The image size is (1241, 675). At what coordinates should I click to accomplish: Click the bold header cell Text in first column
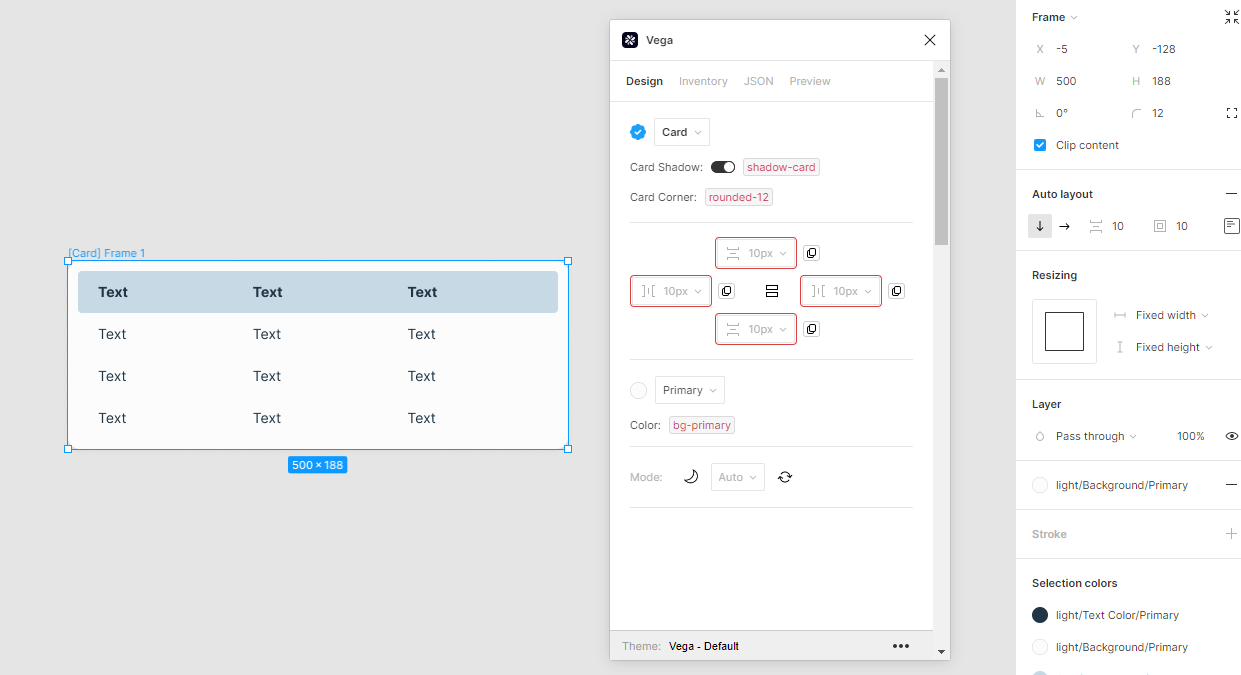[113, 292]
